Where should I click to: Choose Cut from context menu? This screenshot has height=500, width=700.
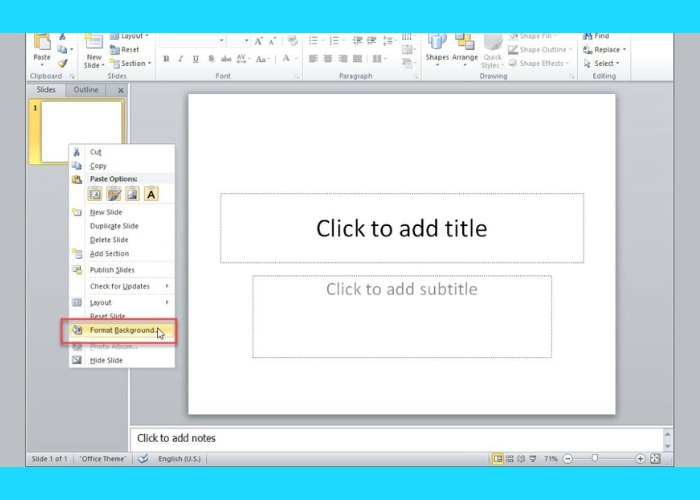(x=122, y=152)
